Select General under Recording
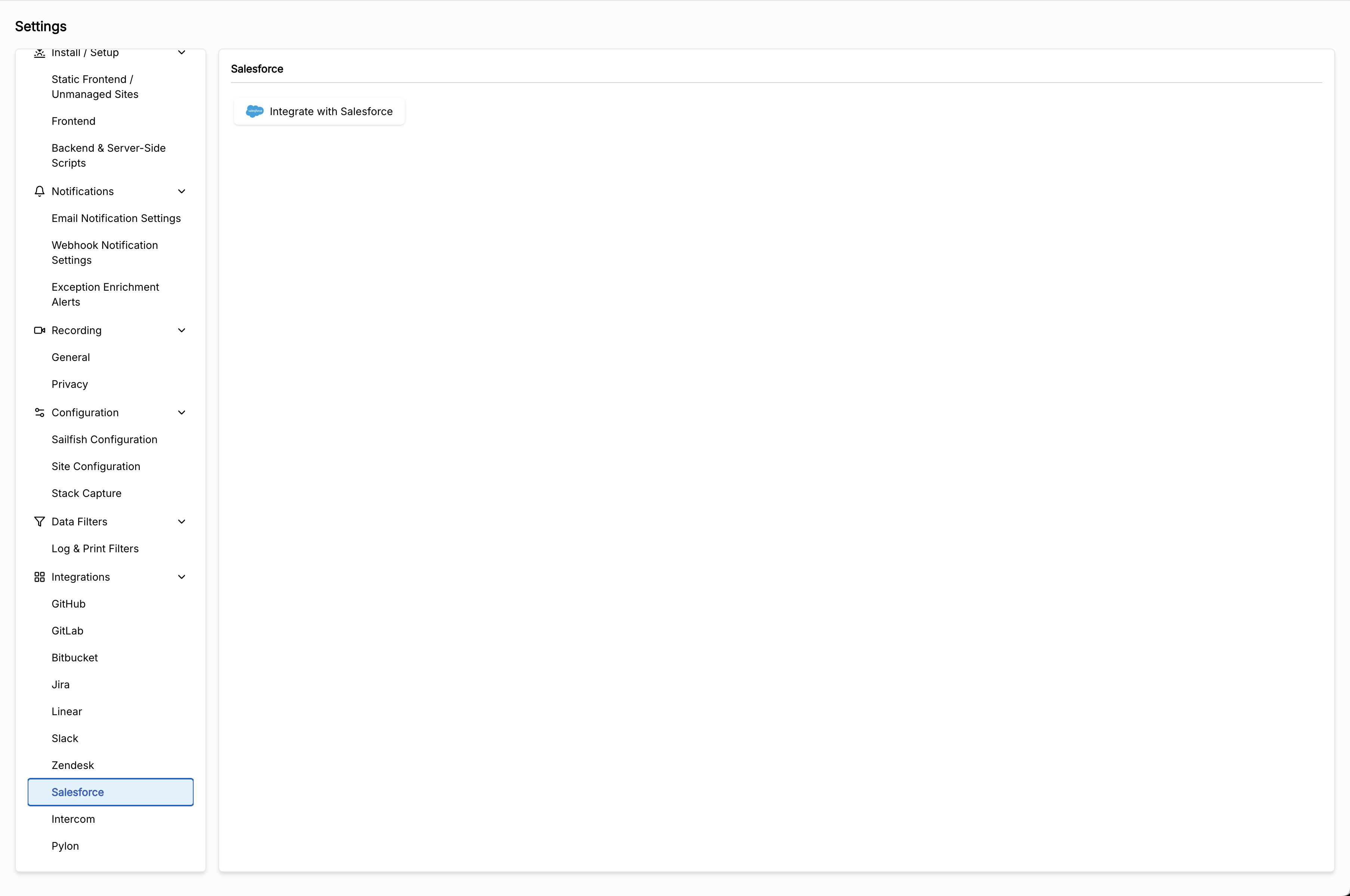Image resolution: width=1350 pixels, height=896 pixels. coord(110,357)
